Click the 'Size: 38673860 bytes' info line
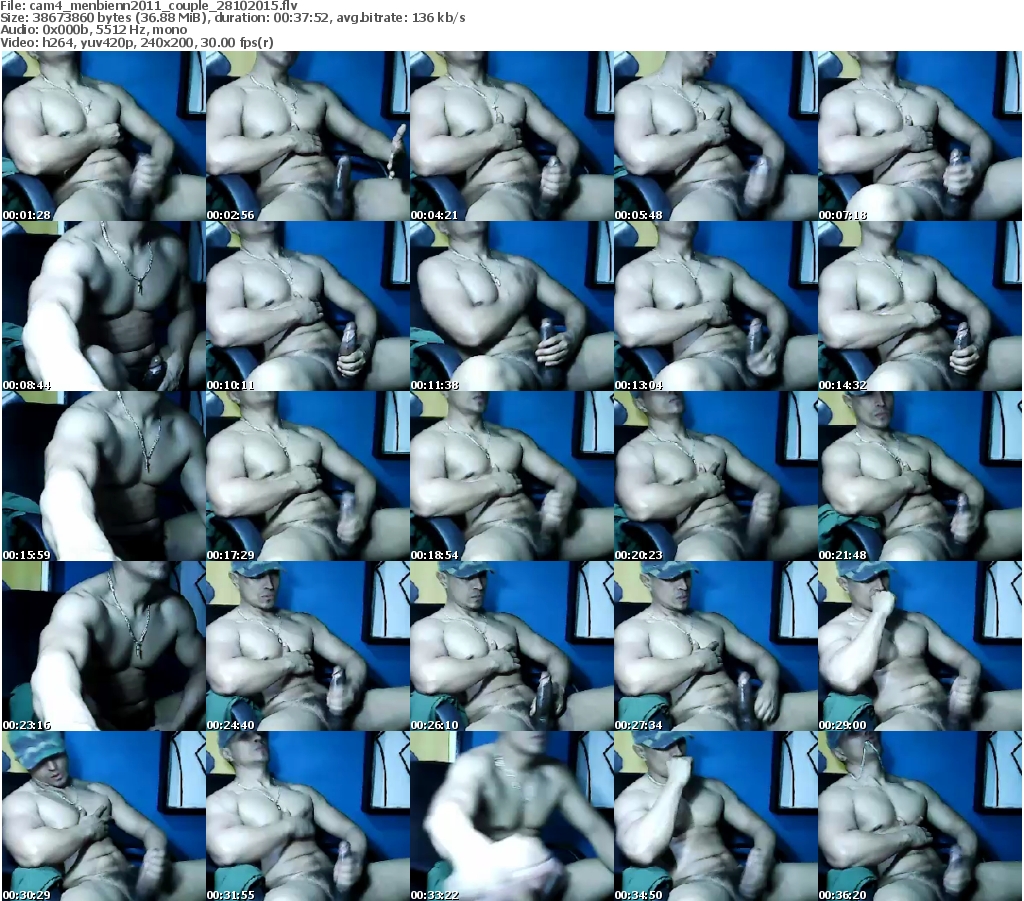This screenshot has height=901, width=1024. click(233, 18)
